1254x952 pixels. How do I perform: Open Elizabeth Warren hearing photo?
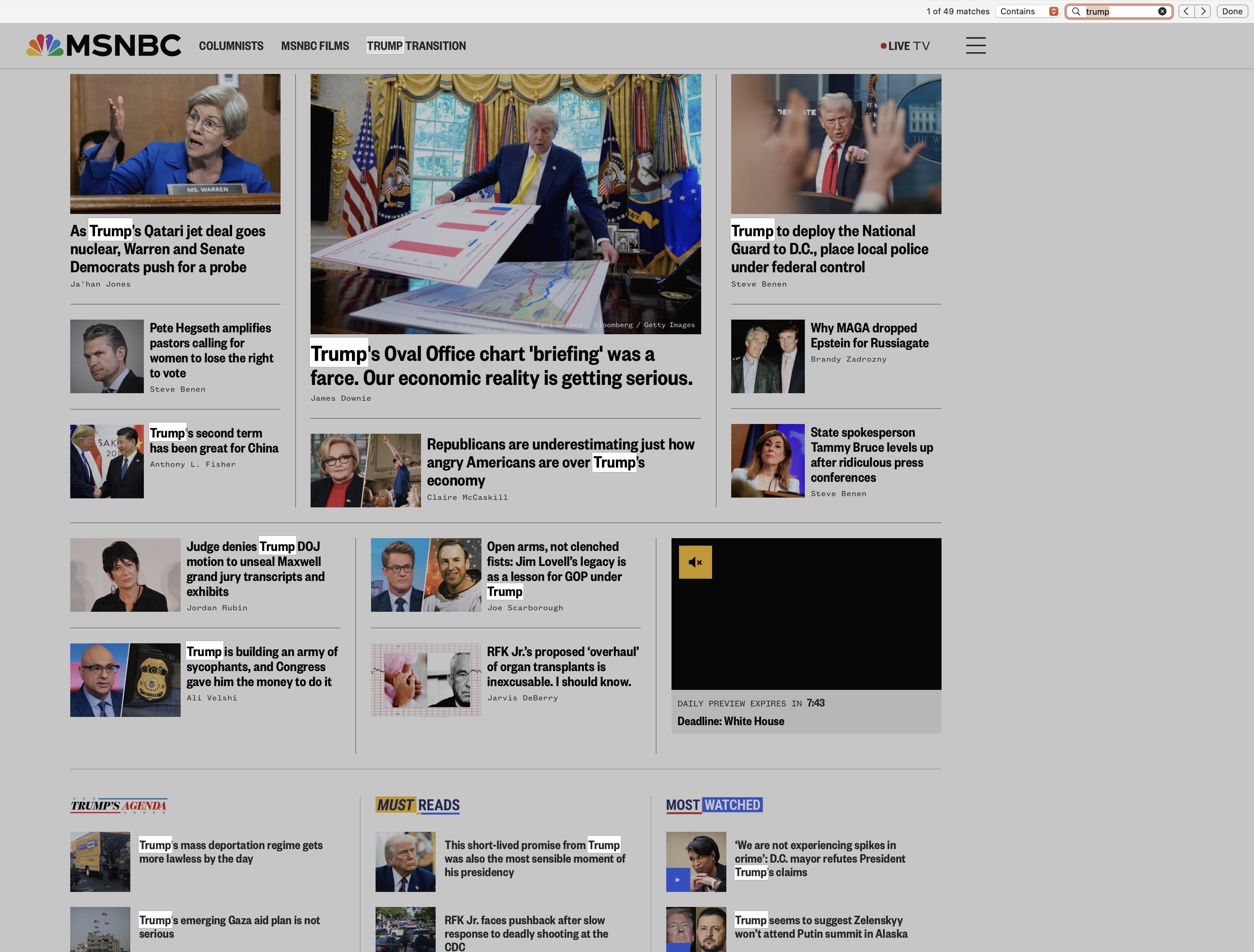175,144
